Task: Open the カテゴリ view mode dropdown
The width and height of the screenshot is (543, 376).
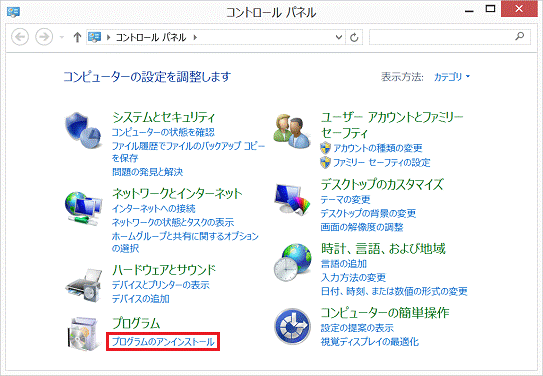Action: pyautogui.click(x=452, y=77)
